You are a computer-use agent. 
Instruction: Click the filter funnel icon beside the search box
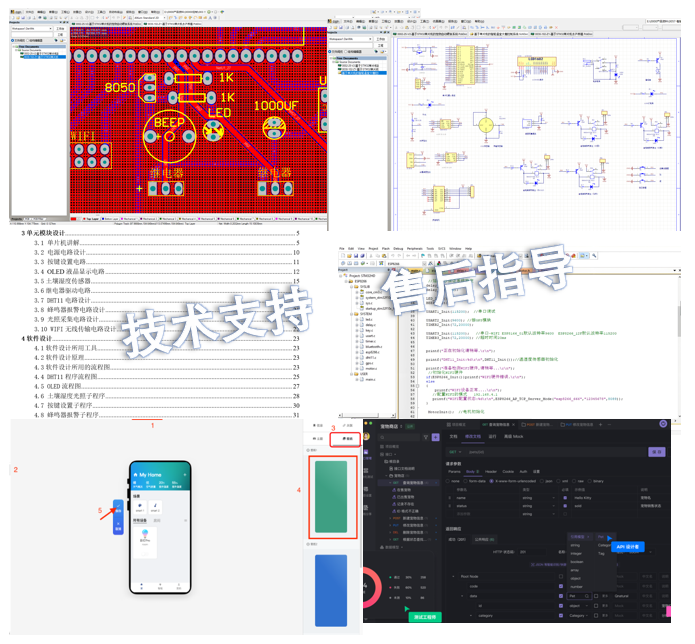(x=426, y=437)
